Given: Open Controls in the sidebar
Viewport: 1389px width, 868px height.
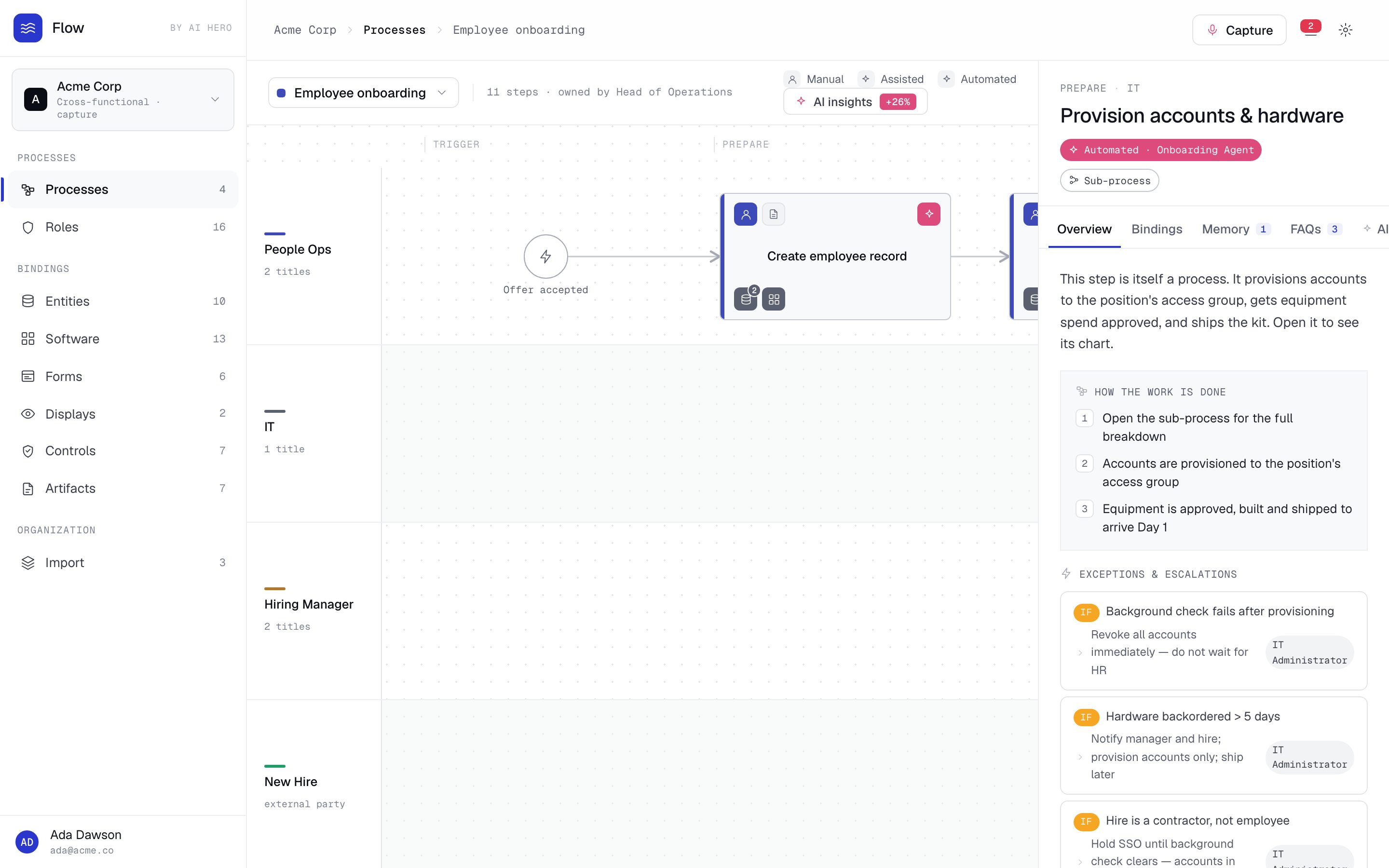Looking at the screenshot, I should click(123, 451).
